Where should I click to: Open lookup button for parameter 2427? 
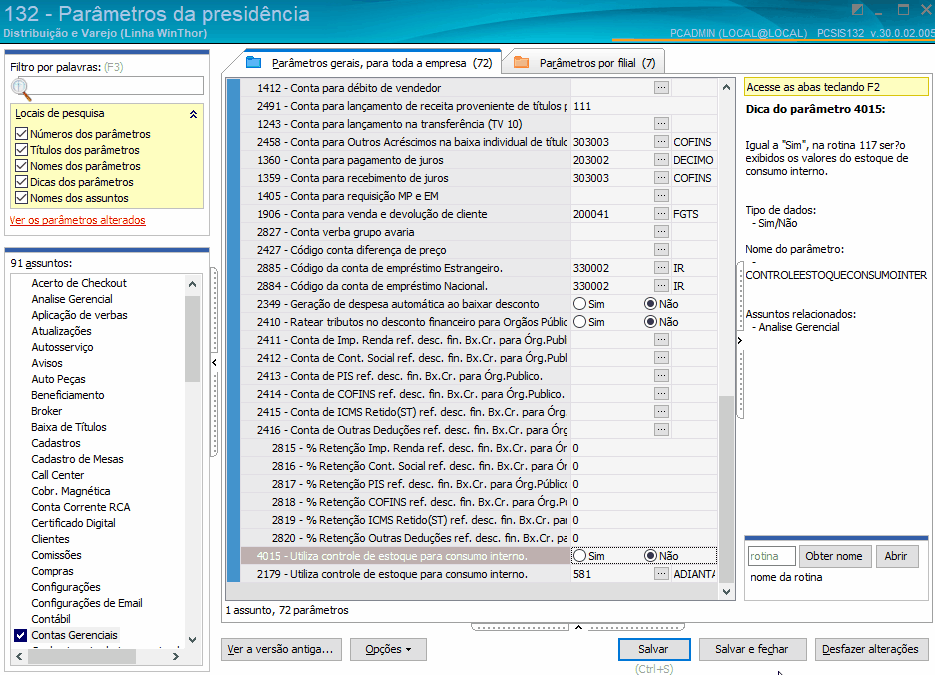click(x=661, y=250)
